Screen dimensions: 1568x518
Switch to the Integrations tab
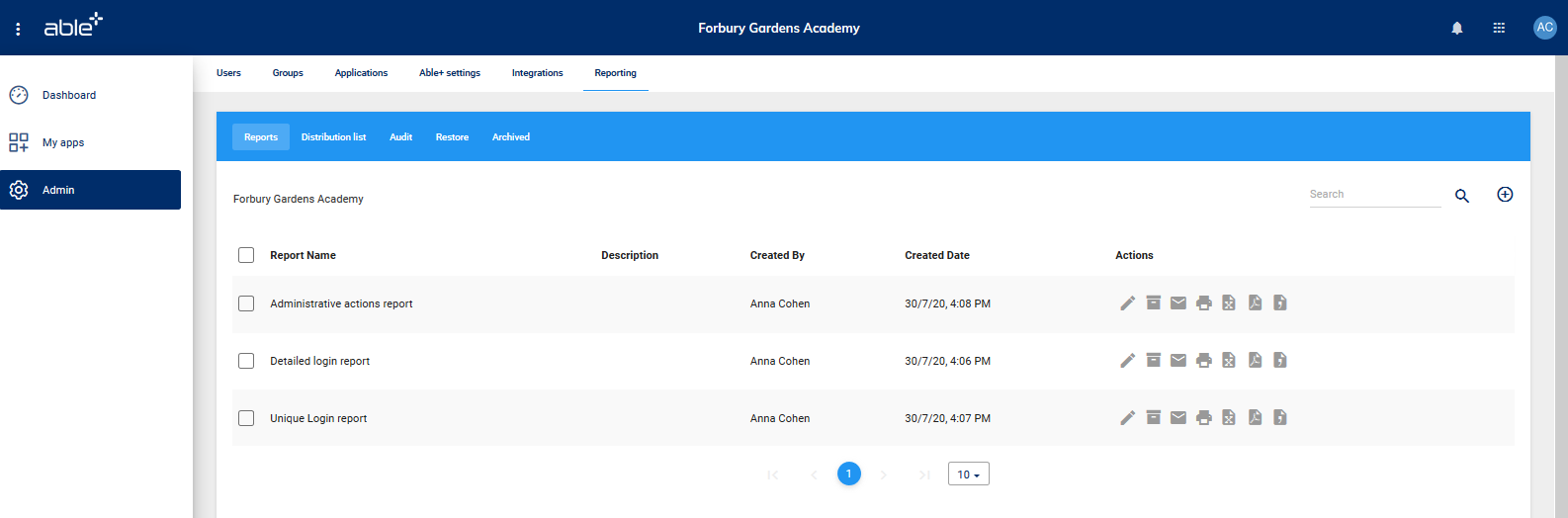pyautogui.click(x=537, y=73)
